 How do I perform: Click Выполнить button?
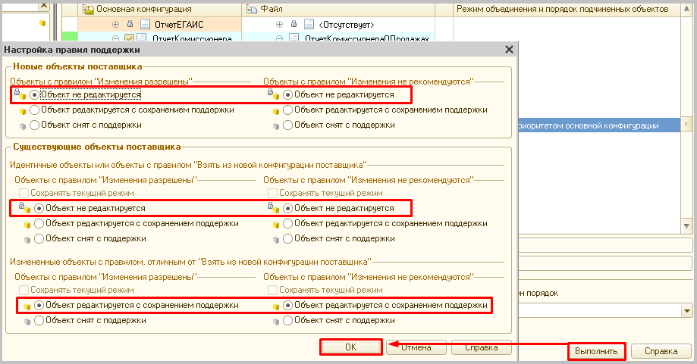pyautogui.click(x=596, y=351)
